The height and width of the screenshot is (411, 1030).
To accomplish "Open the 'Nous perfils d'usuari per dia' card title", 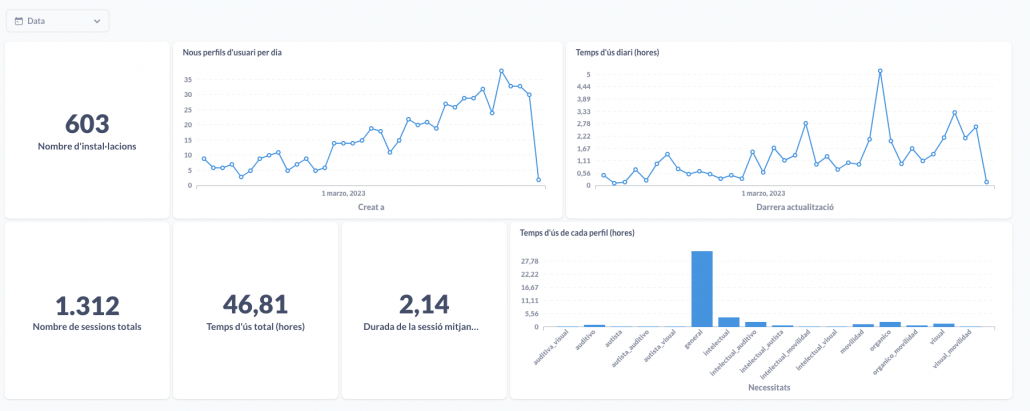I will coord(231,52).
